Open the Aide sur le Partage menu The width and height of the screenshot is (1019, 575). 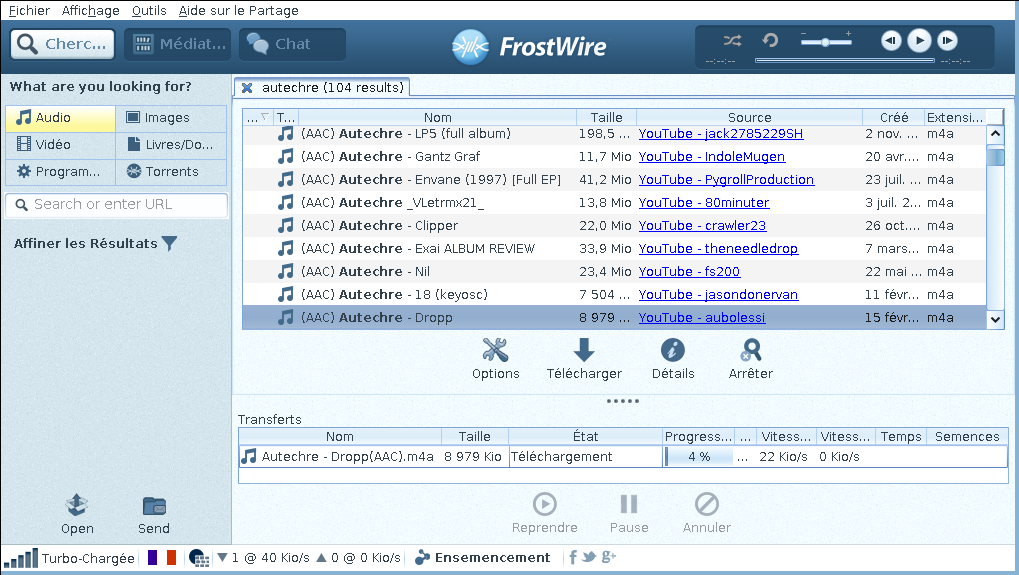pyautogui.click(x=239, y=10)
